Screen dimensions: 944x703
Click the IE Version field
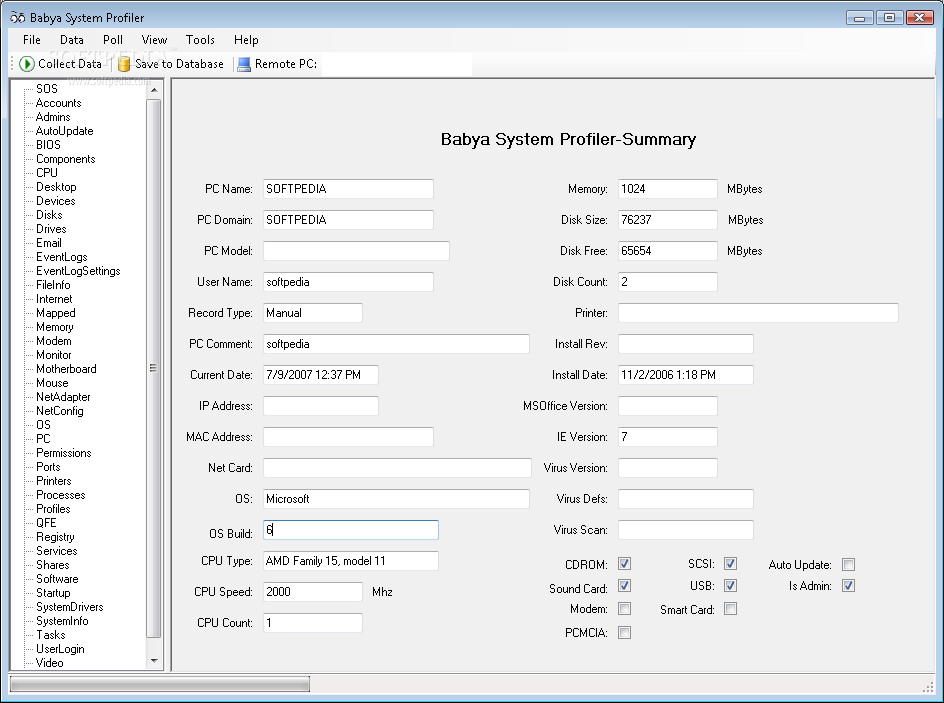click(x=668, y=437)
